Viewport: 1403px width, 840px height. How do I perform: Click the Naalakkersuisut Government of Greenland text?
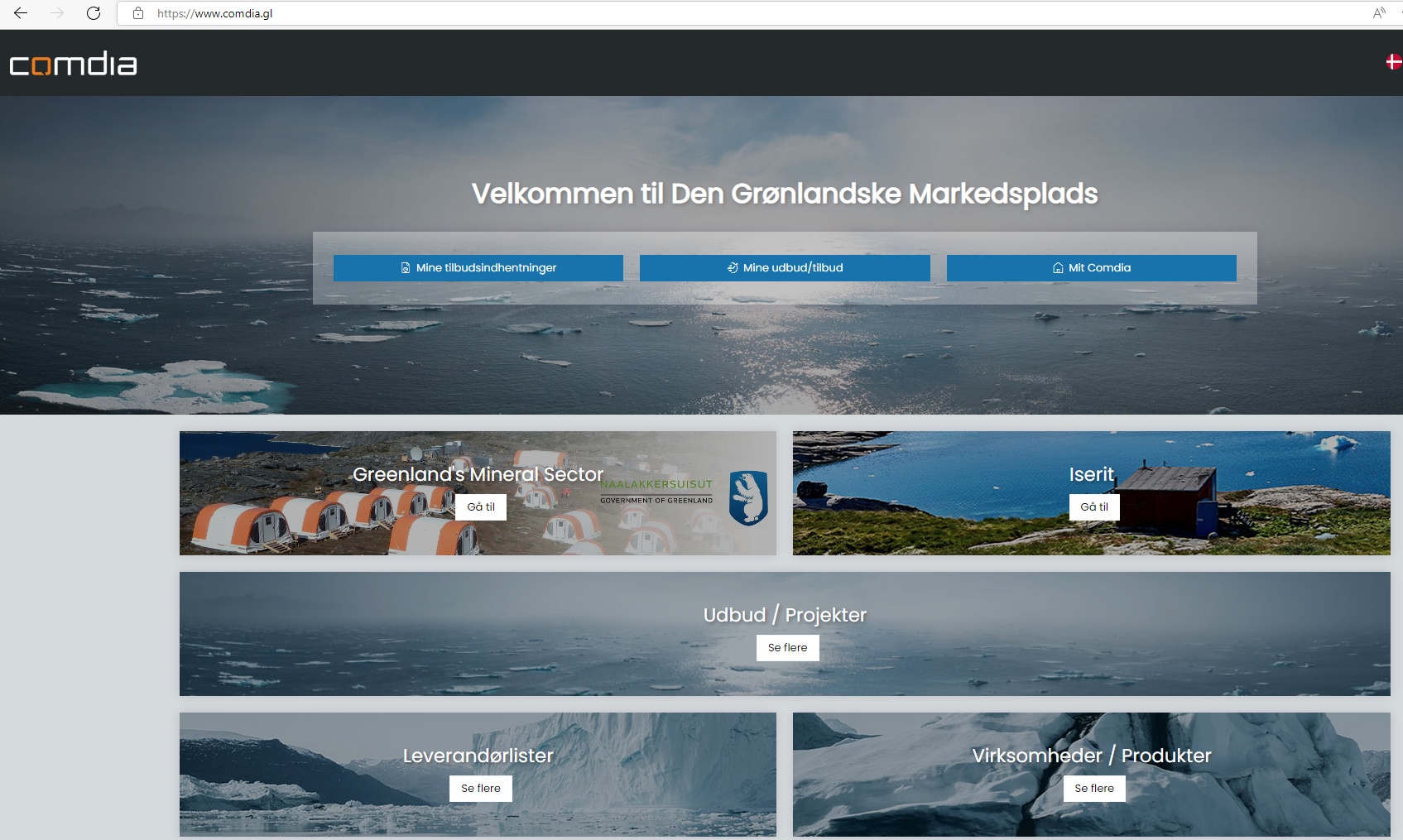coord(656,492)
